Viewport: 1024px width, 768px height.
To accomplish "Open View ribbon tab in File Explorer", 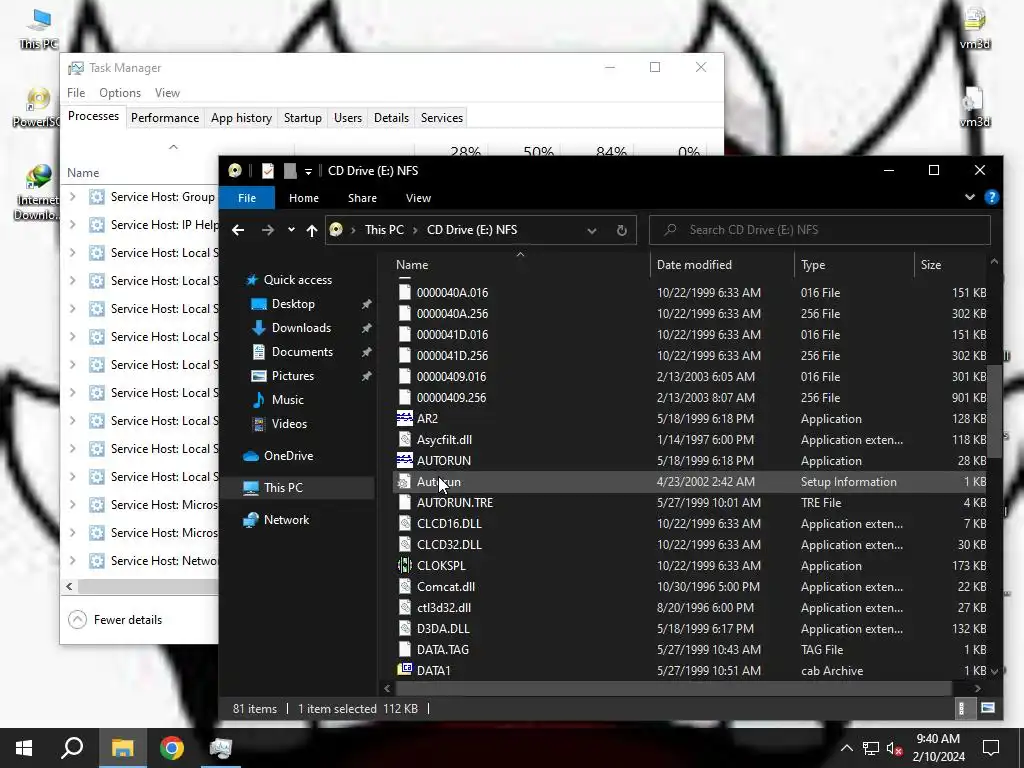I will 418,198.
